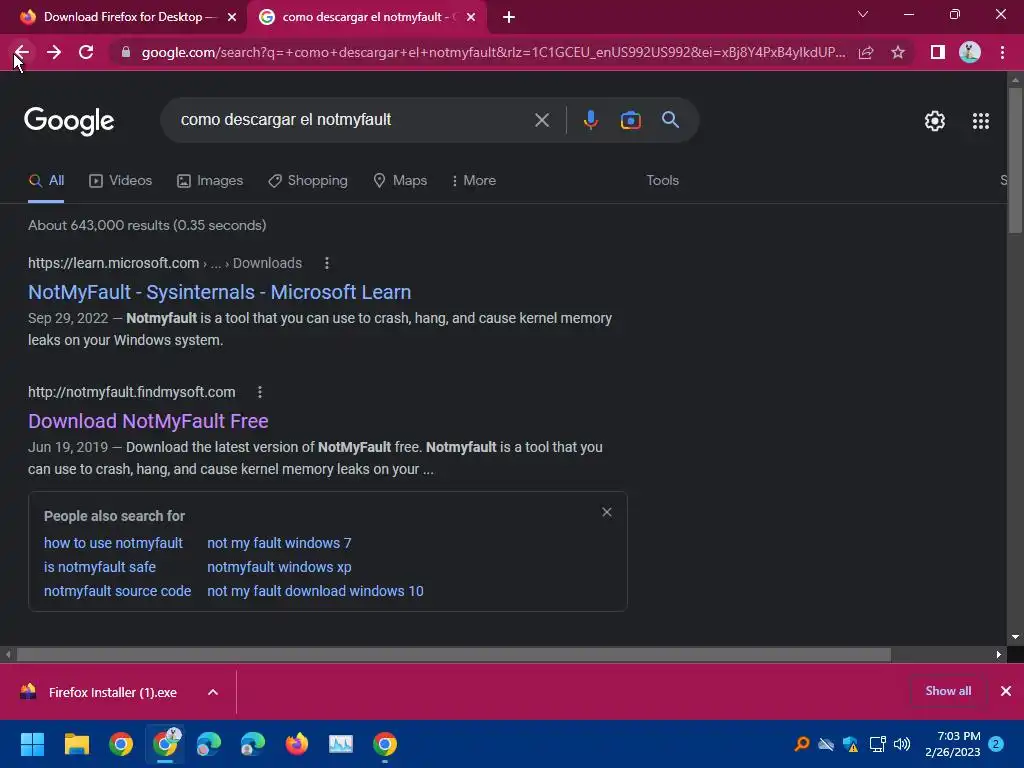Open the NotMyFault - Sysinternals - Microsoft Learn result
This screenshot has height=768, width=1024.
219,292
